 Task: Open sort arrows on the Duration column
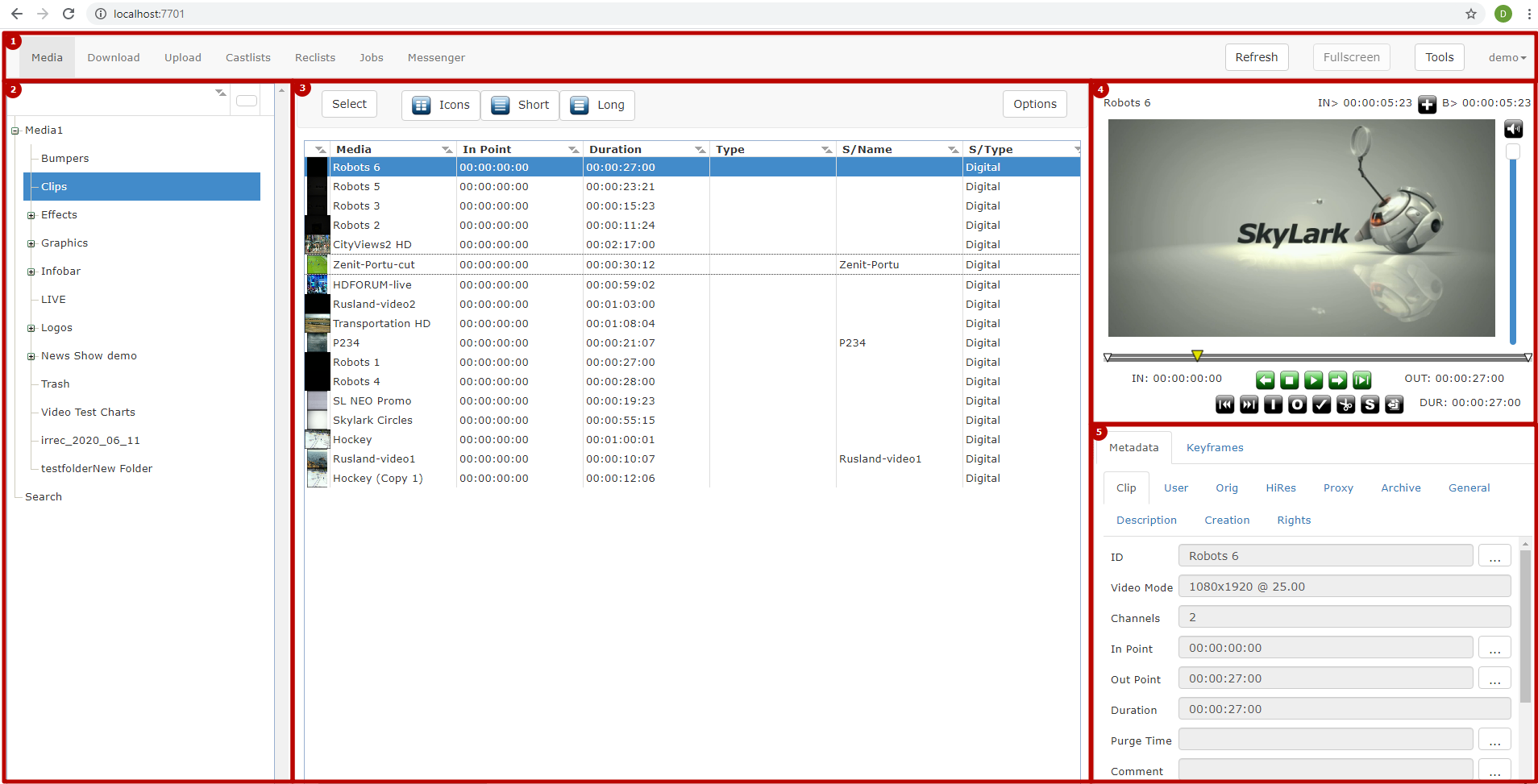click(x=700, y=150)
